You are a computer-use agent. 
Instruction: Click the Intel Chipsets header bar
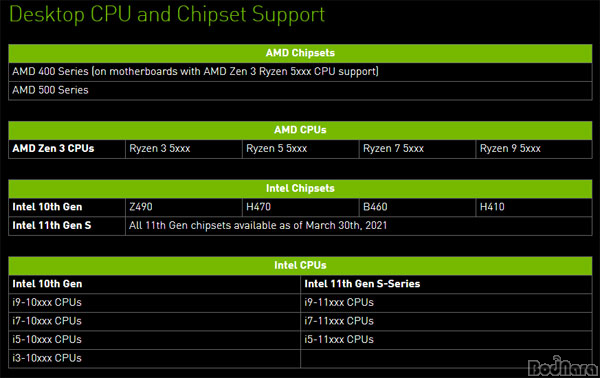[x=300, y=189]
